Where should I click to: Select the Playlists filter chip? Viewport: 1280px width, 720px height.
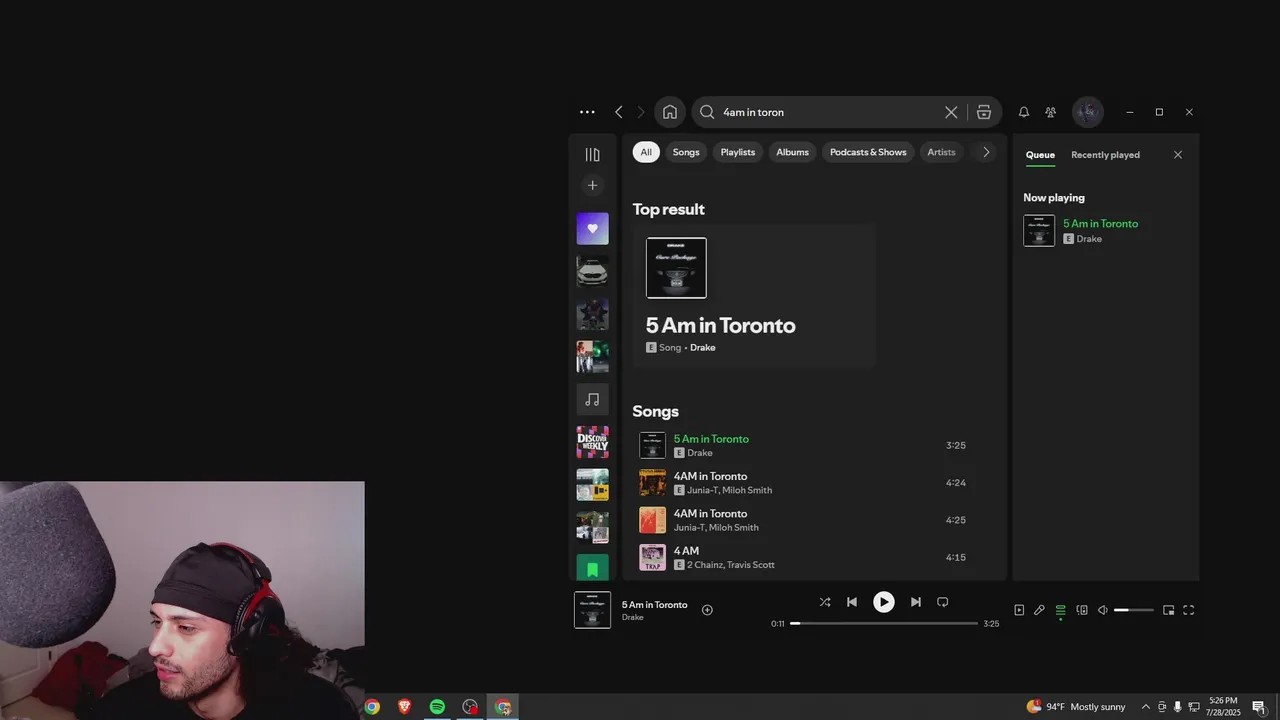pyautogui.click(x=738, y=152)
